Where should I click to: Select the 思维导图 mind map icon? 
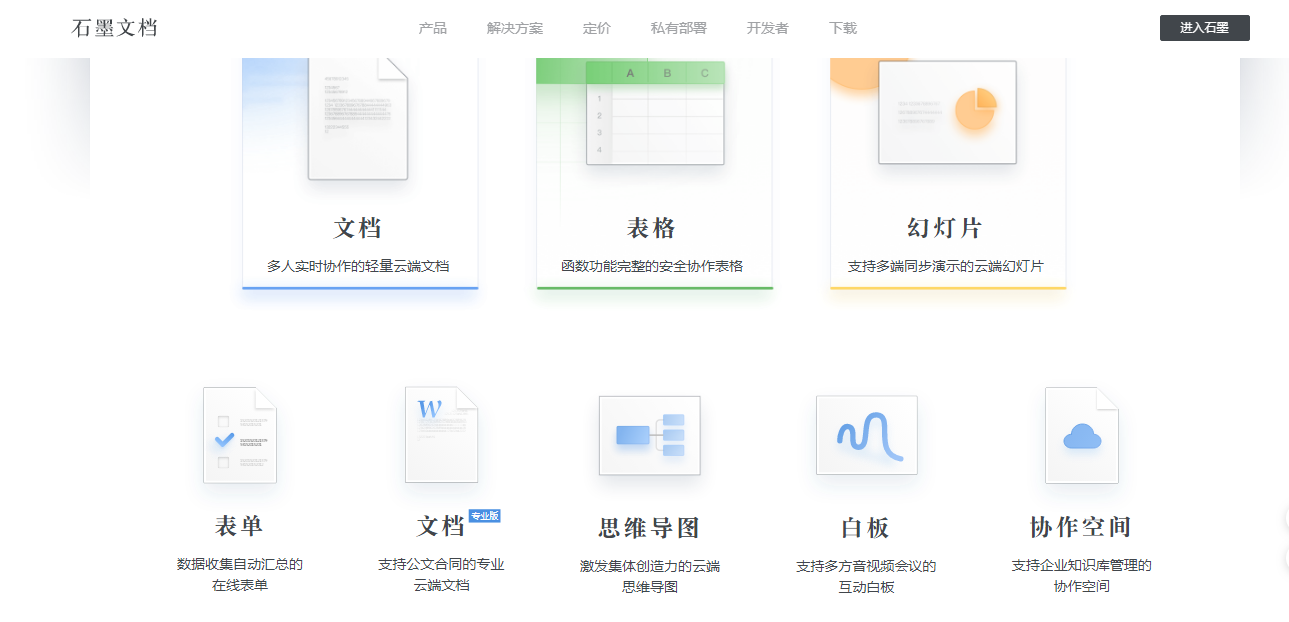[x=650, y=436]
